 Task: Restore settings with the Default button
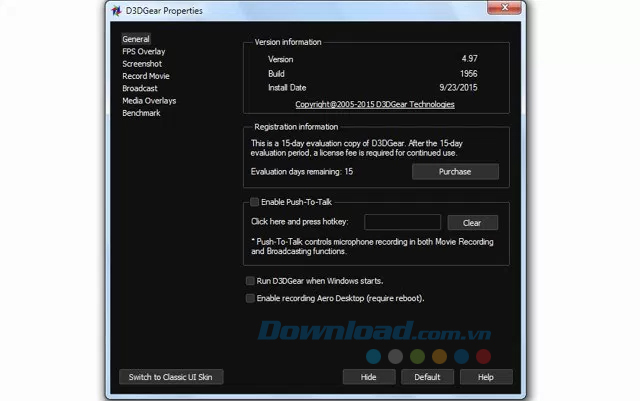[427, 377]
